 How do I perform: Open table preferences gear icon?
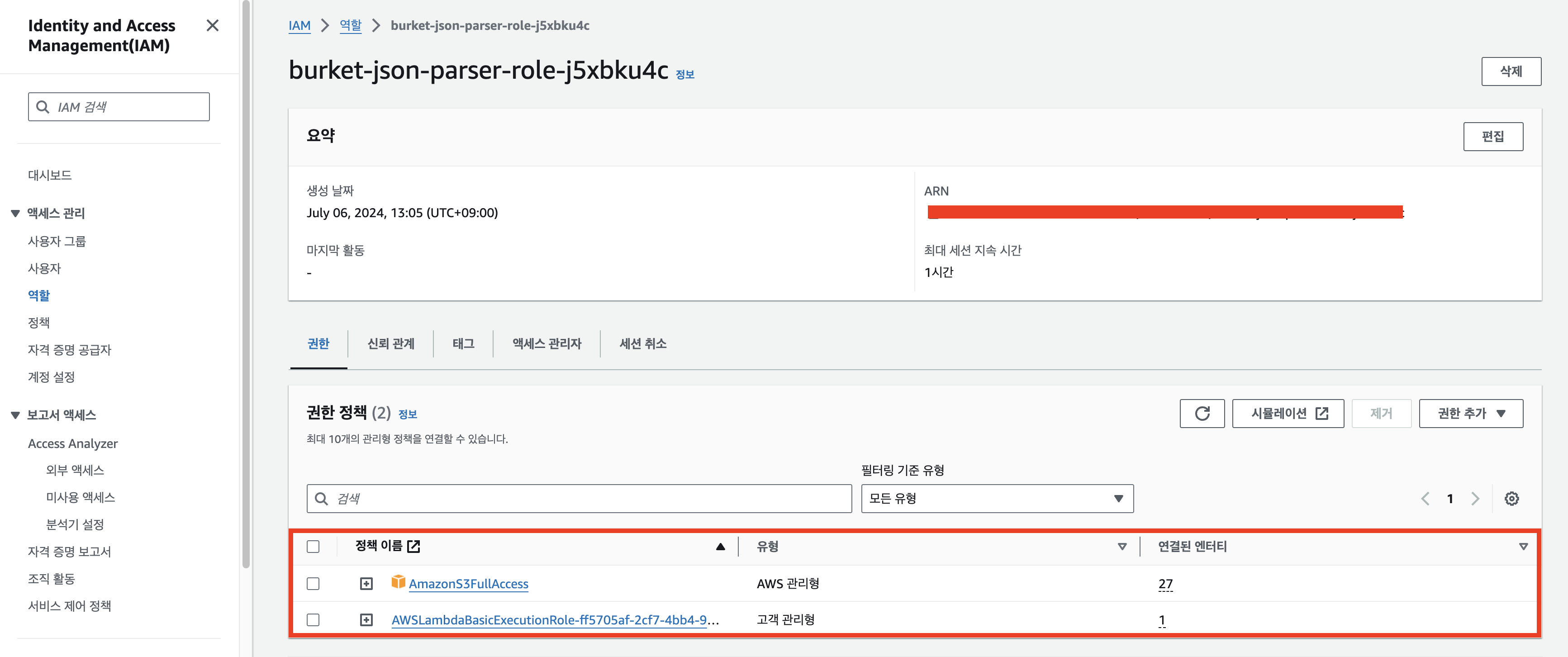1511,499
